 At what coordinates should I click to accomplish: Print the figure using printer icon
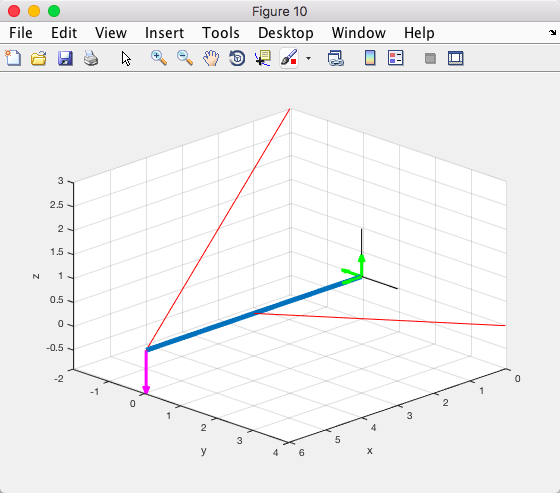[91, 58]
